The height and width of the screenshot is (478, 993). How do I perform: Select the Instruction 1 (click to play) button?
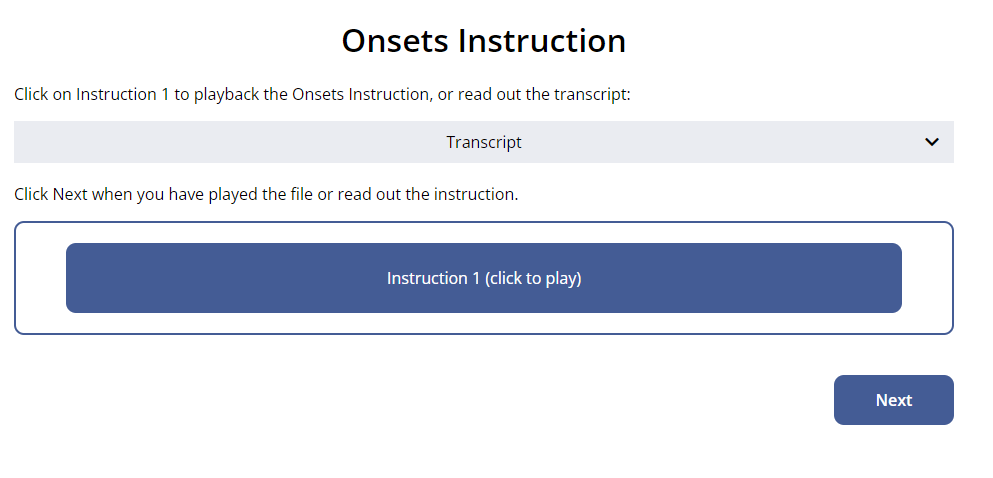click(484, 278)
